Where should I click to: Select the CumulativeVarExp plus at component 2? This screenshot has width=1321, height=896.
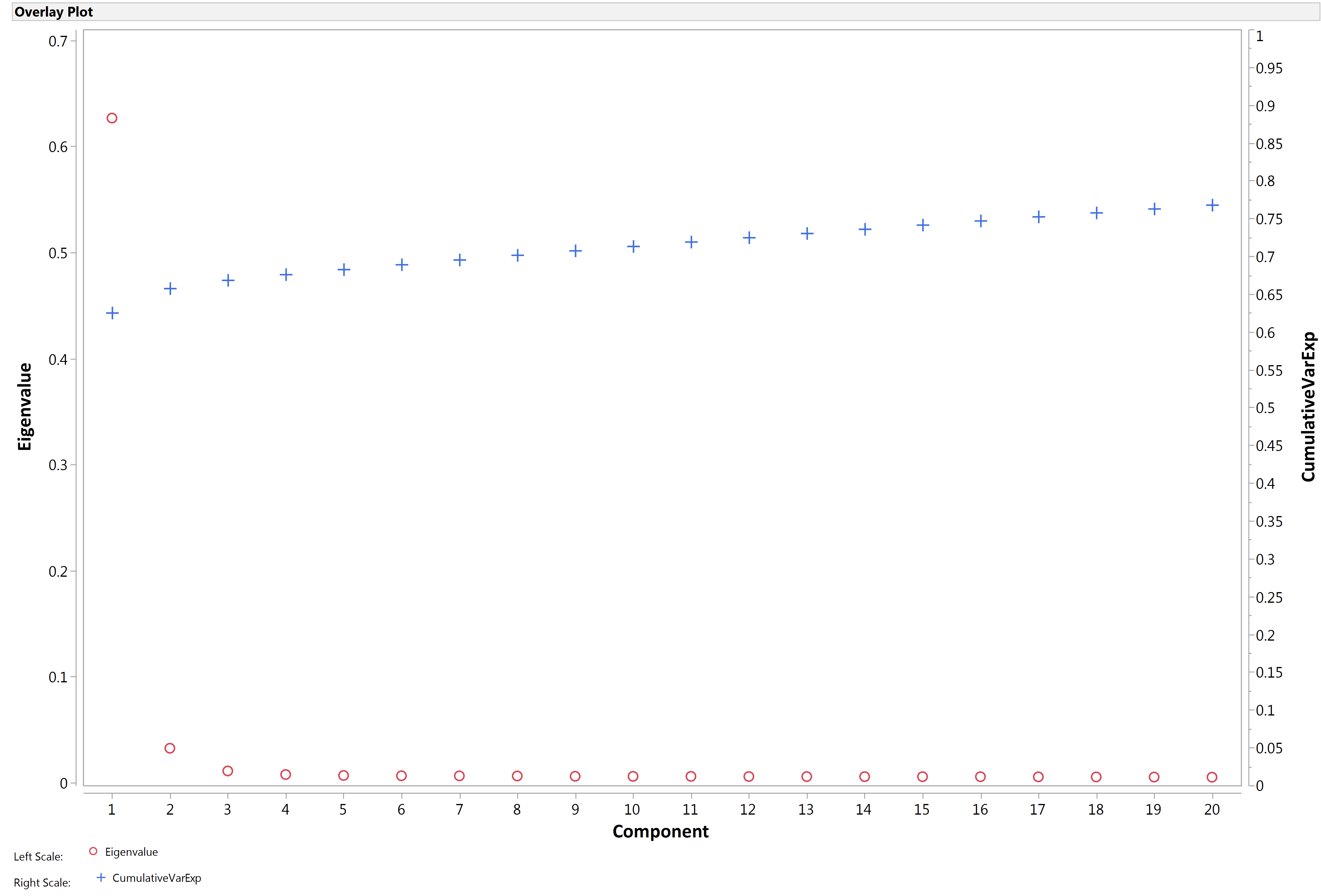[170, 289]
